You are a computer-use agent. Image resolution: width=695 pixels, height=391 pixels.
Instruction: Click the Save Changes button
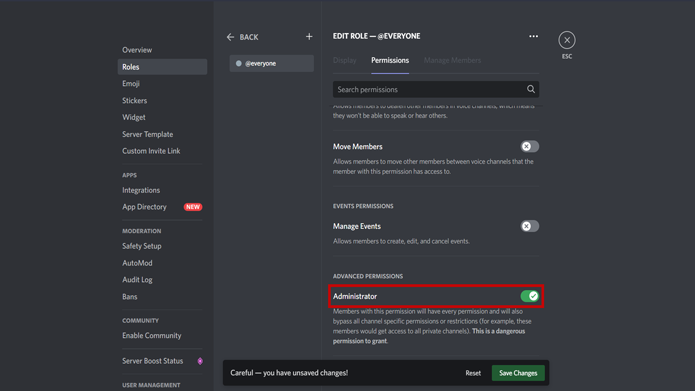pos(518,373)
